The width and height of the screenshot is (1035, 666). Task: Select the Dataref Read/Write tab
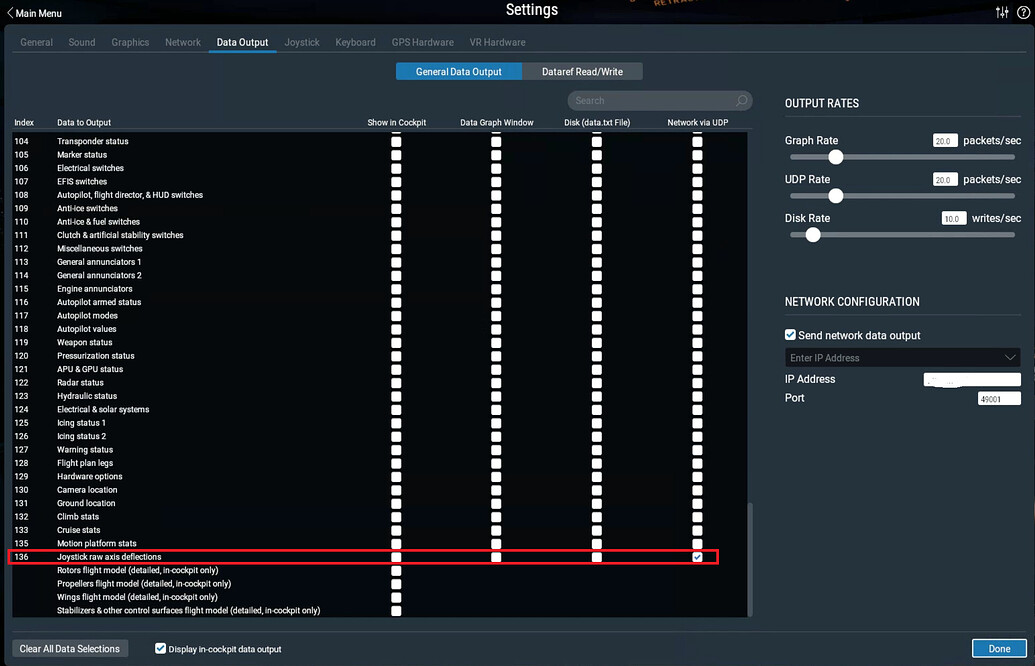(582, 71)
